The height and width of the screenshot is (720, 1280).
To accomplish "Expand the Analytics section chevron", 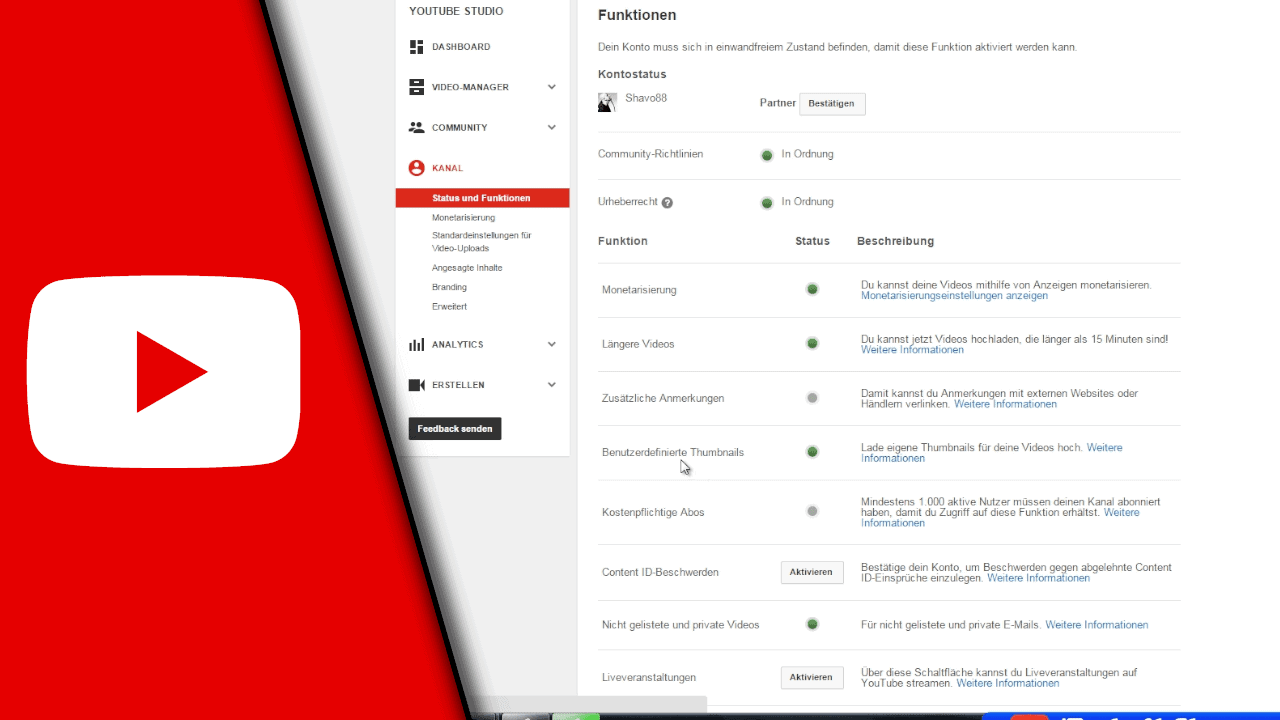I will [552, 345].
